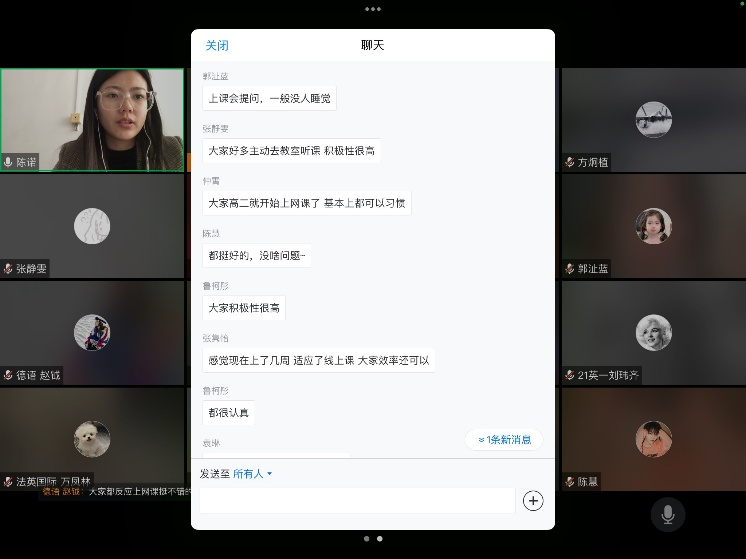
Task: Click the name label 陈诺 on video tile
Action: point(26,162)
